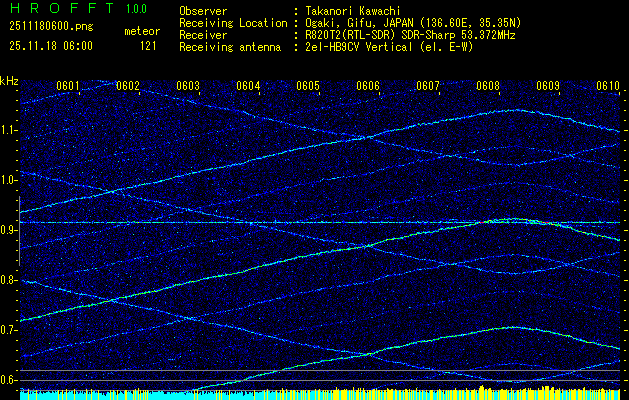Viewport: 629px width, 400px height.
Task: Click the 0603 time marker
Action: (x=188, y=85)
